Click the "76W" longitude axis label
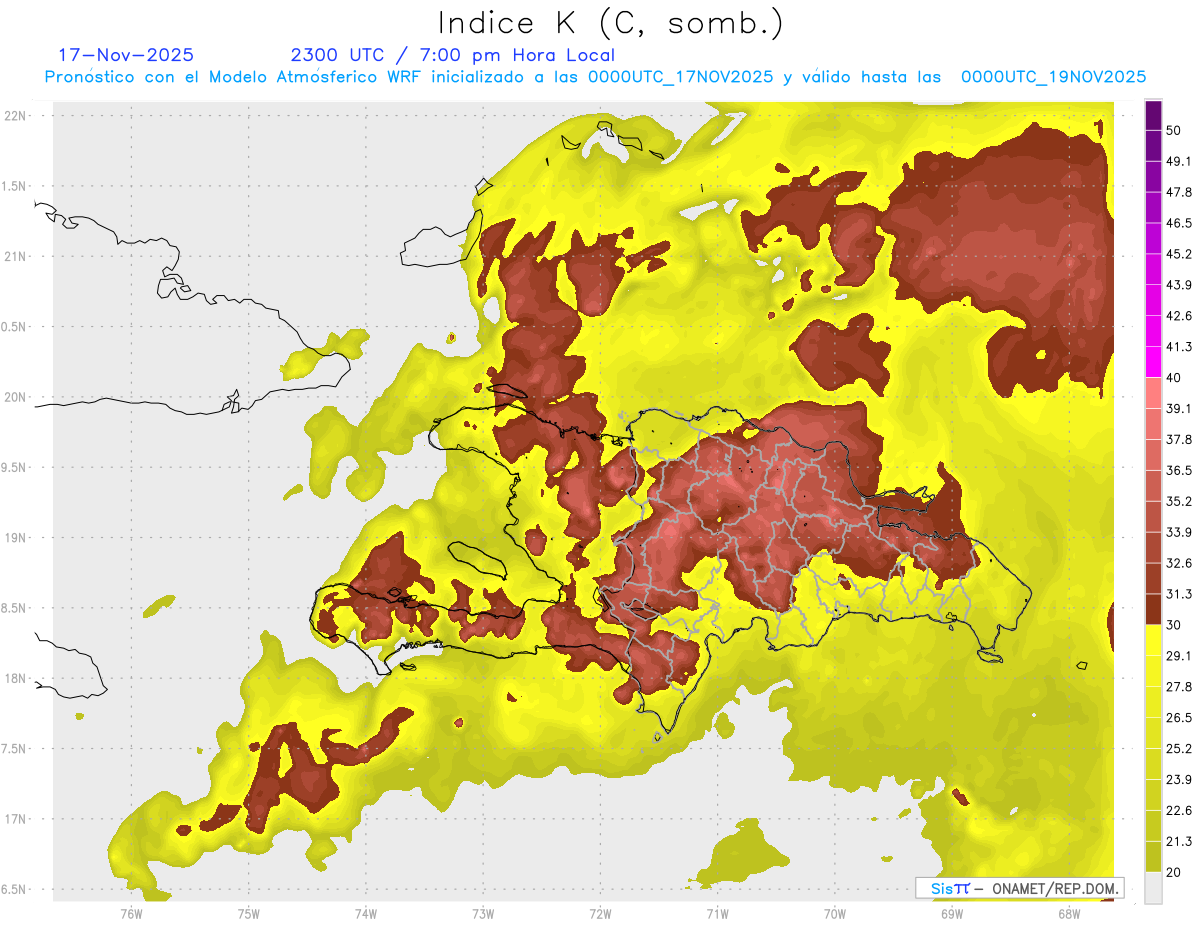1200x927 pixels. coord(131,914)
